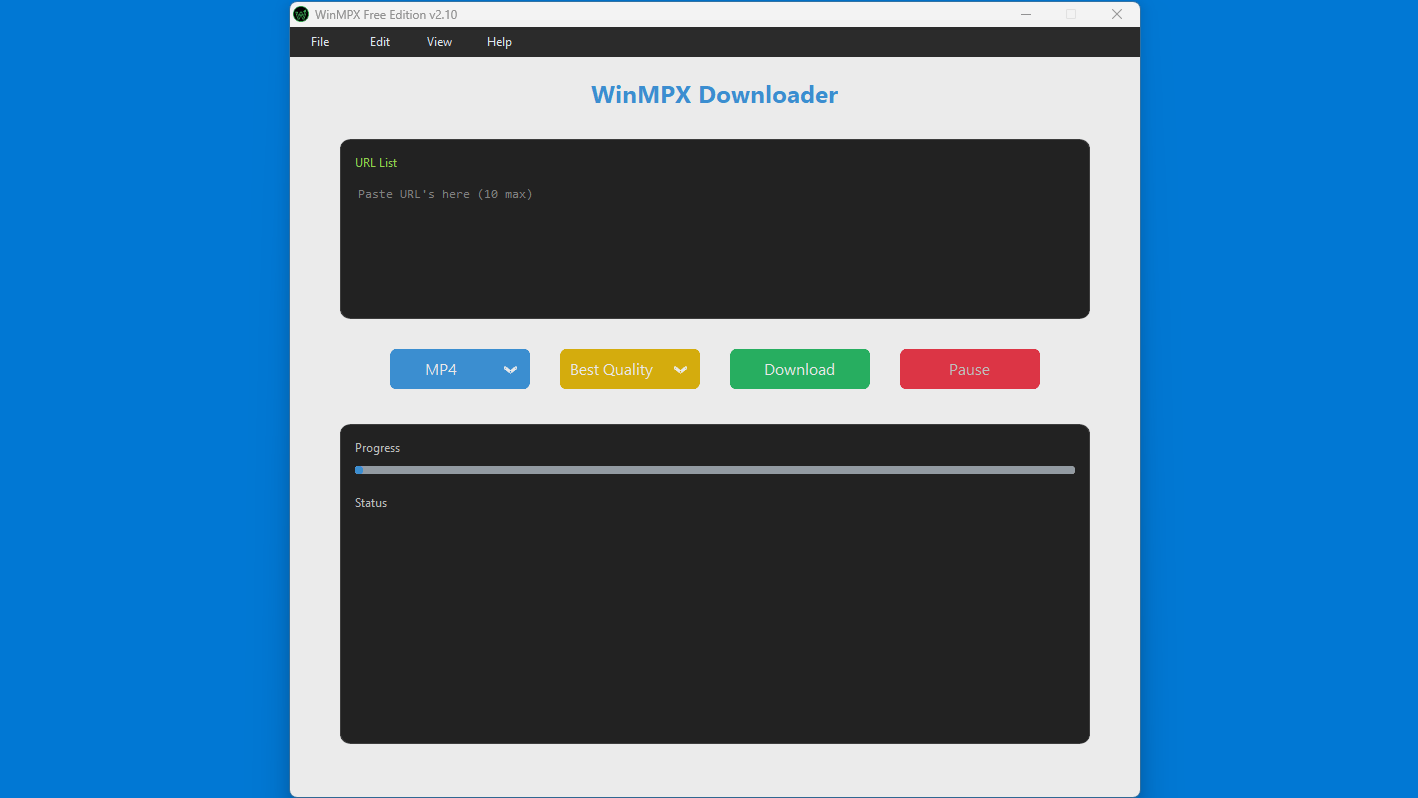The height and width of the screenshot is (798, 1418).
Task: Click the download progress bar
Action: [714, 469]
